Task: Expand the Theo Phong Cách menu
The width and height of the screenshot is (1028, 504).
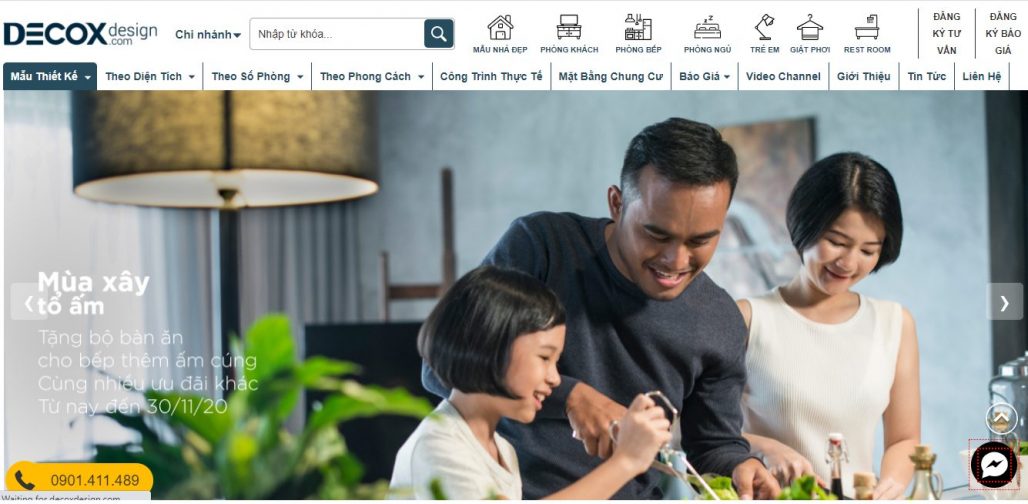Action: tap(372, 77)
